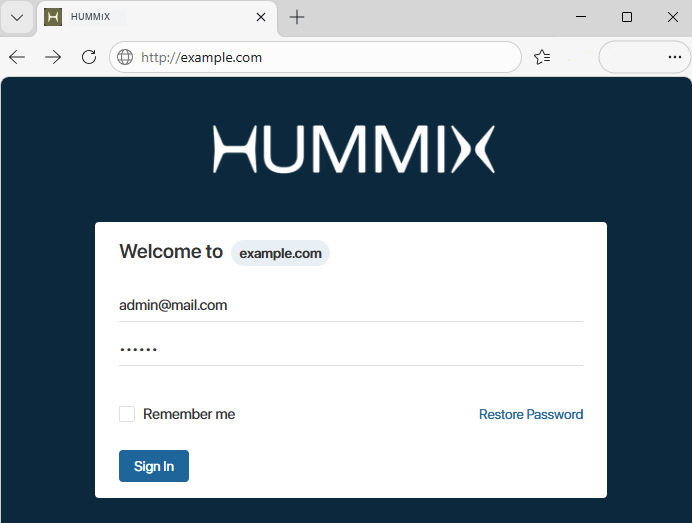Open a new browser tab

tap(297, 17)
